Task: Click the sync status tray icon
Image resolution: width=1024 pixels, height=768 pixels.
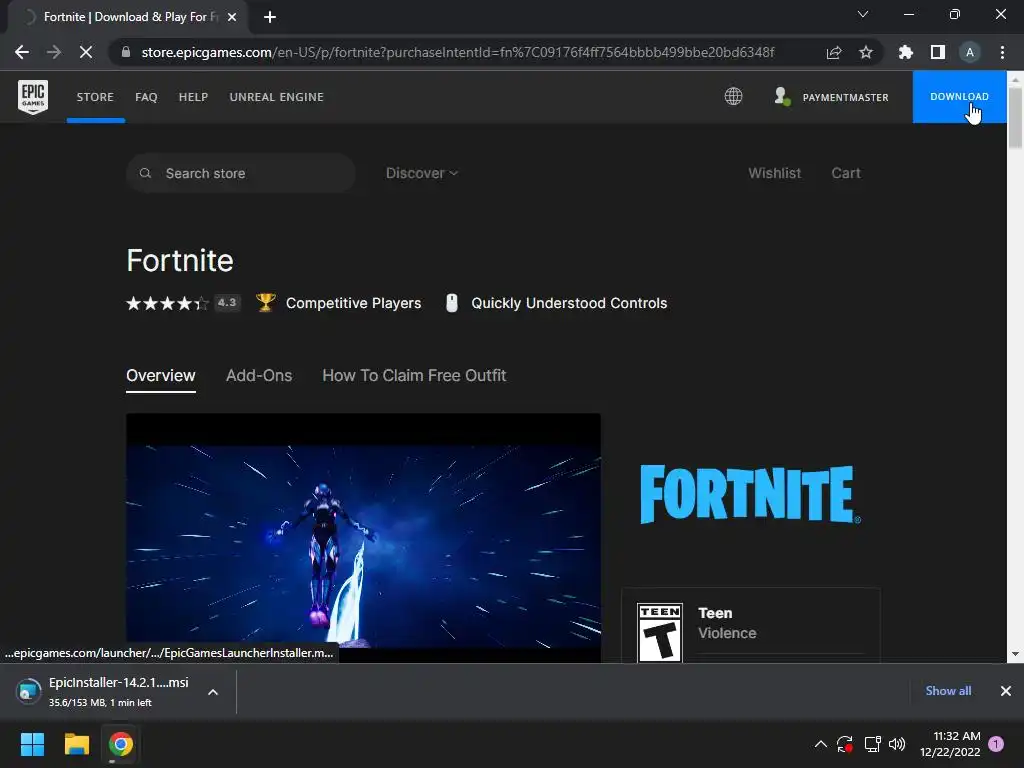Action: [845, 744]
